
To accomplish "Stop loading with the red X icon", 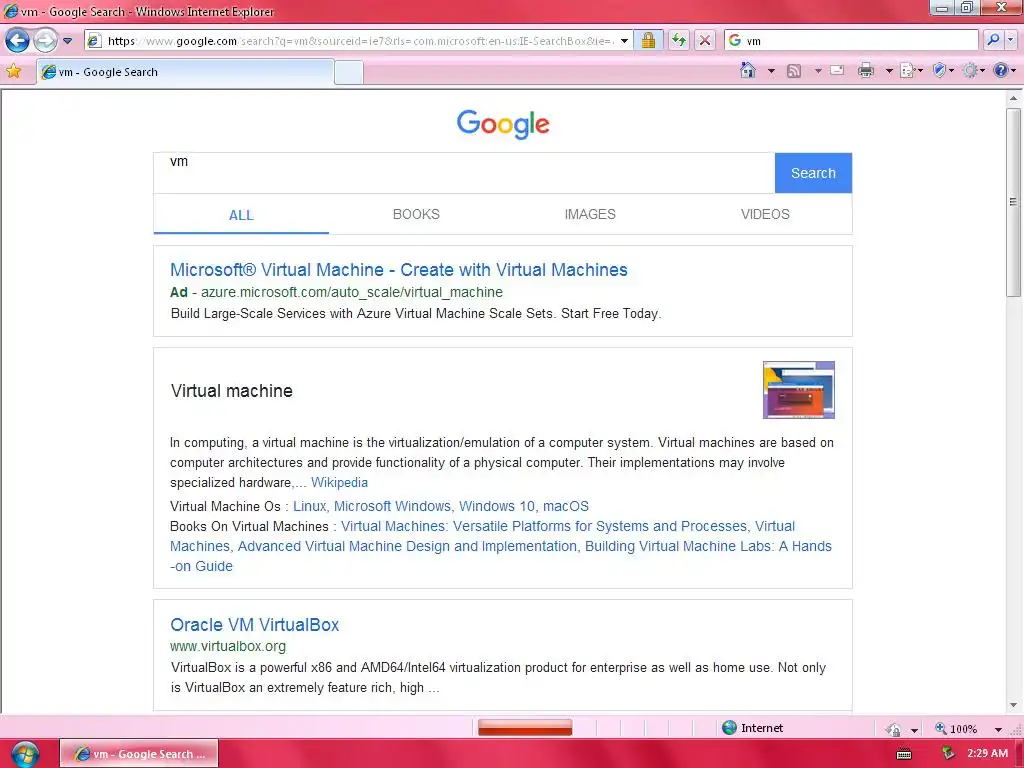I will (x=705, y=40).
